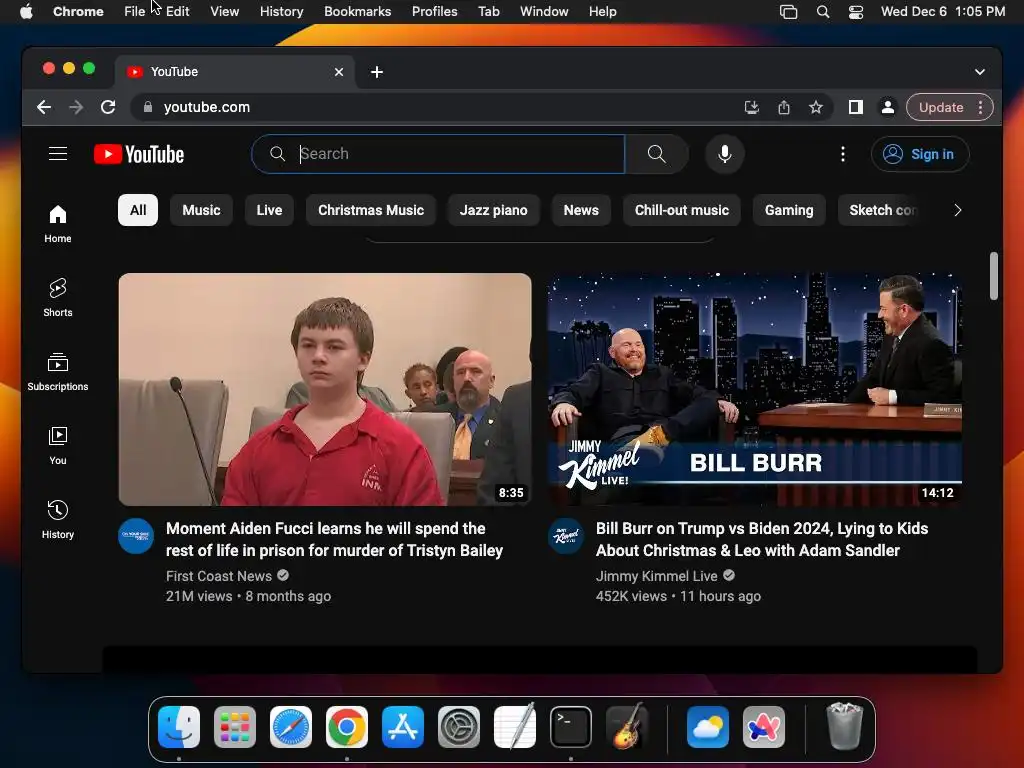Filter by Music chip
The width and height of the screenshot is (1024, 768).
click(201, 210)
